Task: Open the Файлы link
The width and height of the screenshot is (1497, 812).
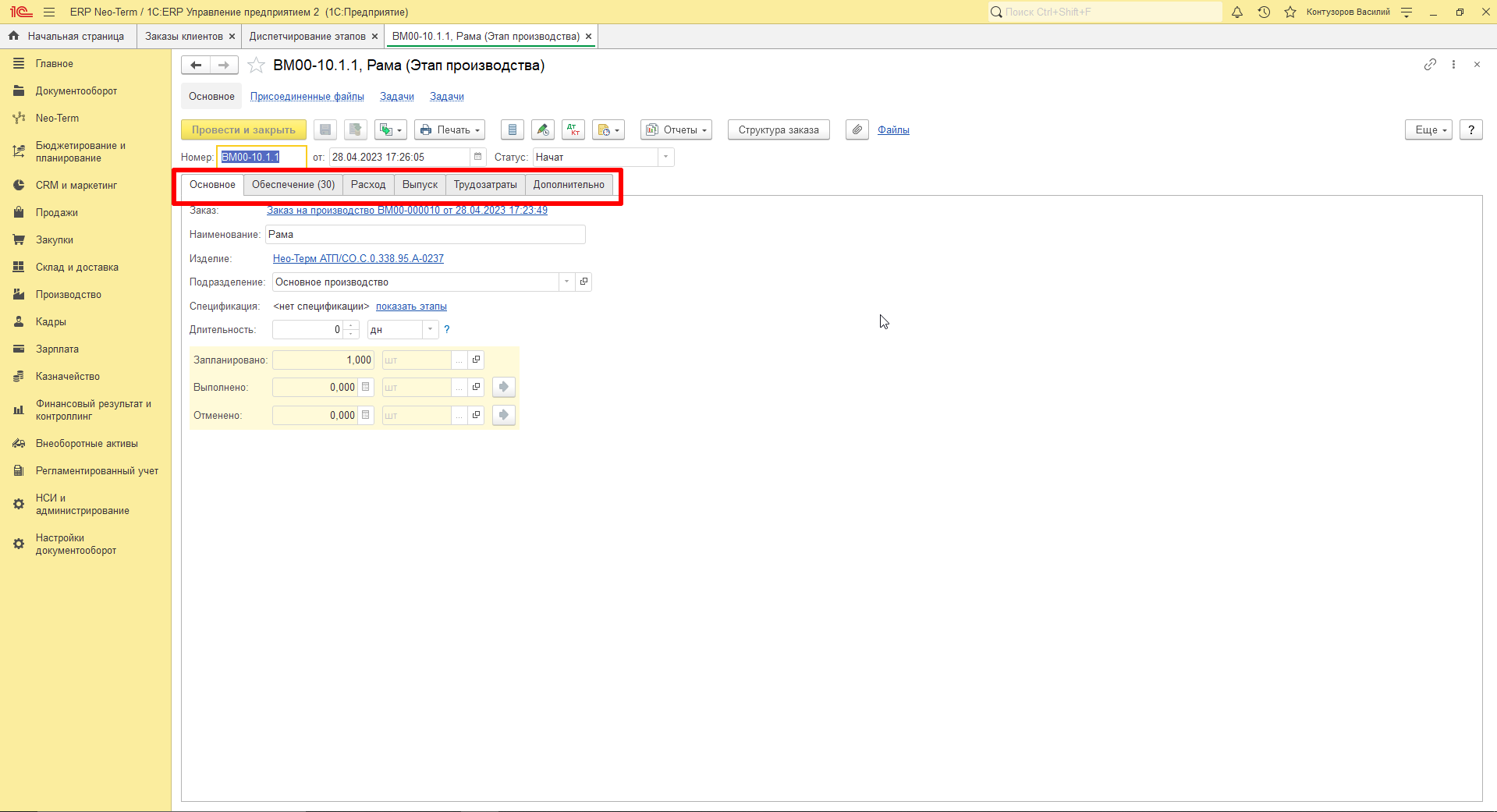Action: click(x=893, y=130)
